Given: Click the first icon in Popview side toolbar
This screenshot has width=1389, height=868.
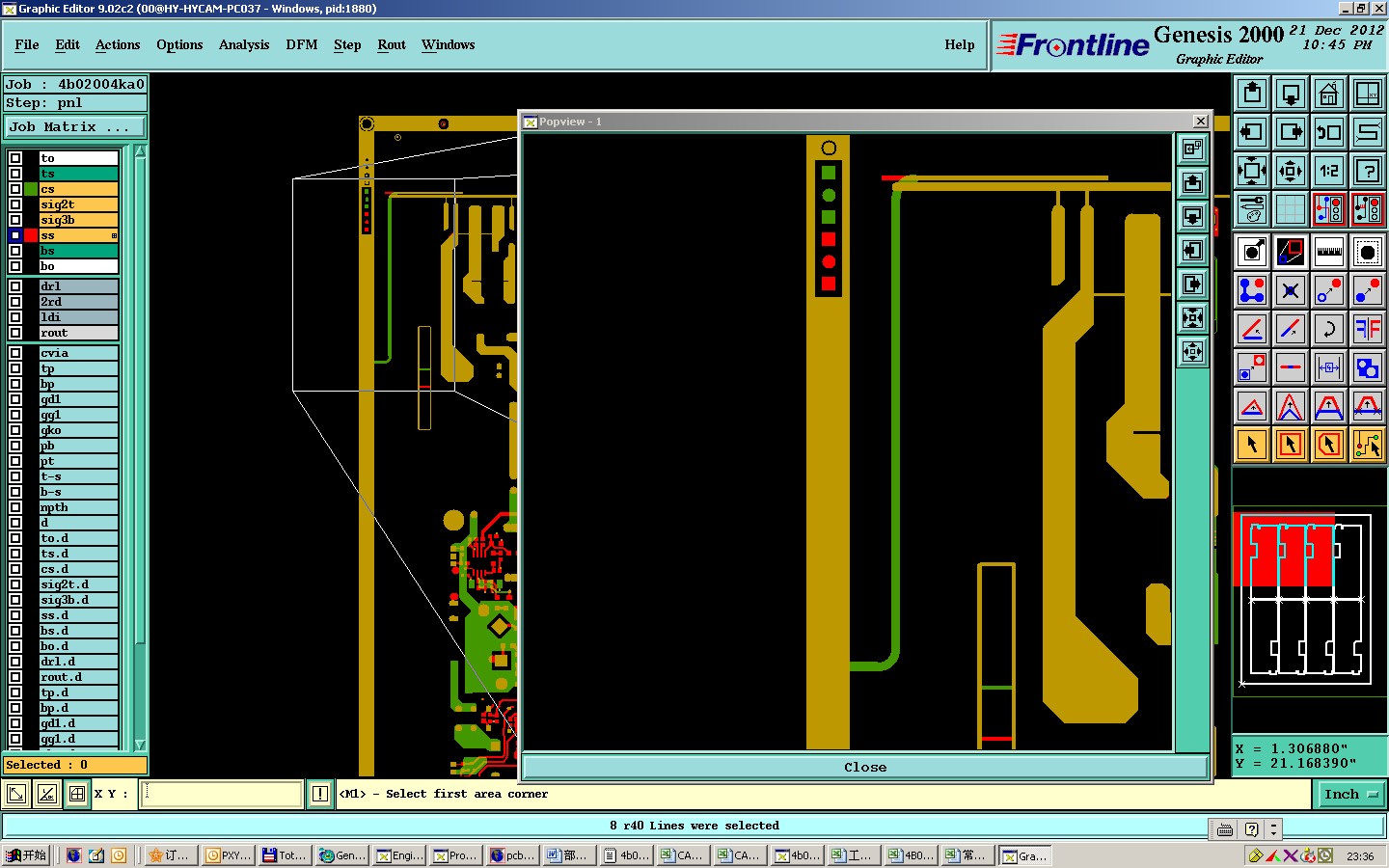Looking at the screenshot, I should click(x=1193, y=149).
